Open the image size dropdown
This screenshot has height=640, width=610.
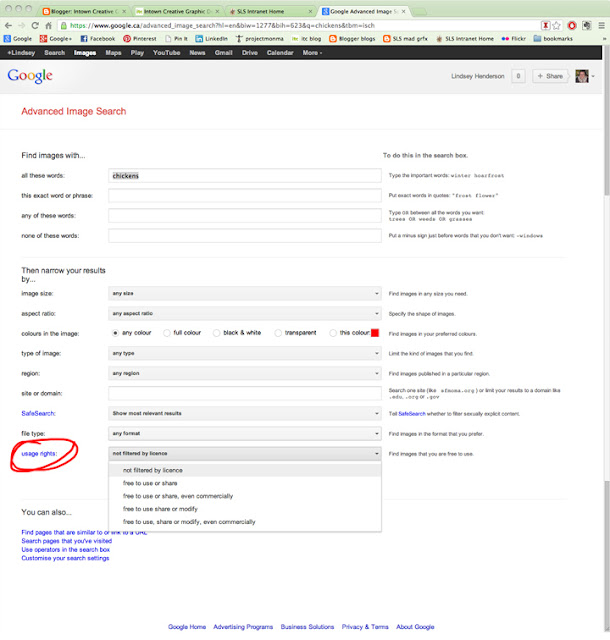245,293
